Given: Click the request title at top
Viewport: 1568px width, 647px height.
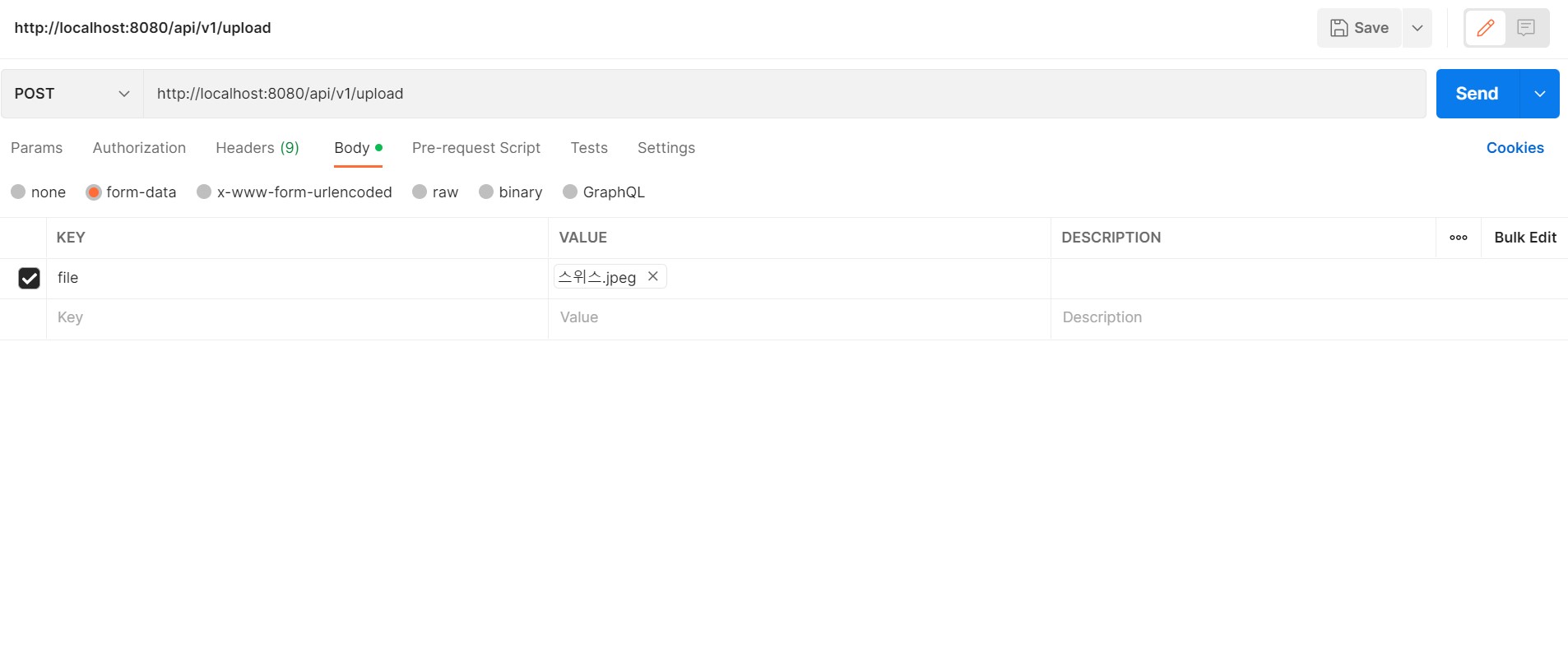Looking at the screenshot, I should pos(142,28).
